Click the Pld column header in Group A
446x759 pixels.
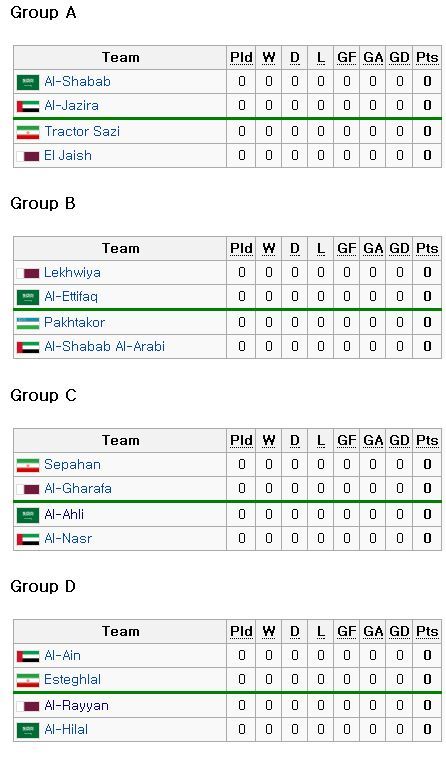pos(241,58)
